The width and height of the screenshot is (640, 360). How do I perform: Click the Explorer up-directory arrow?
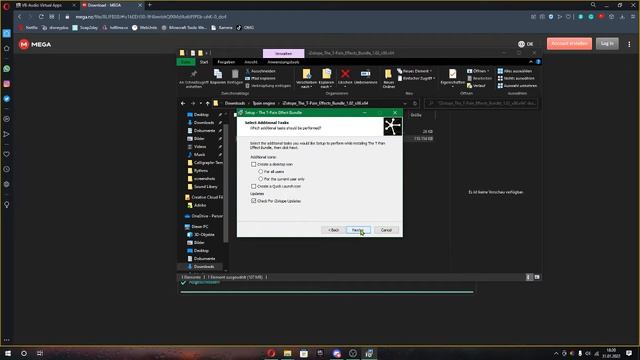(x=207, y=103)
